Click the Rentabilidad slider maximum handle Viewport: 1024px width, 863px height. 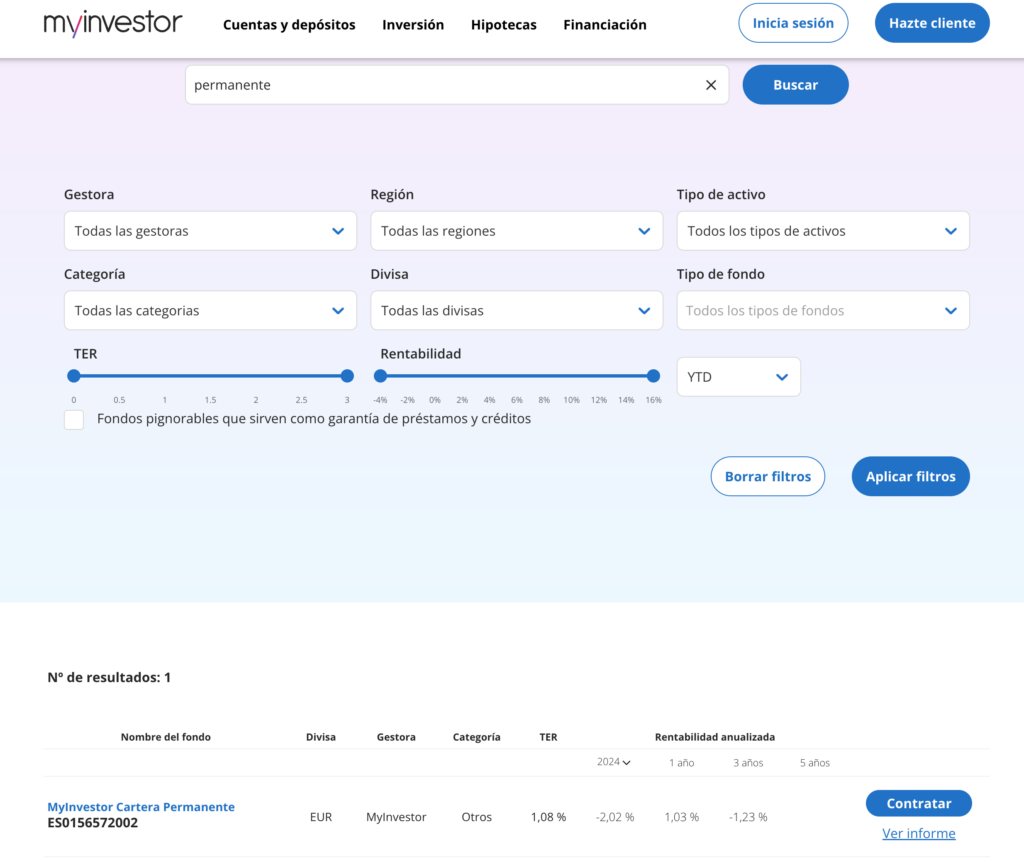[653, 376]
